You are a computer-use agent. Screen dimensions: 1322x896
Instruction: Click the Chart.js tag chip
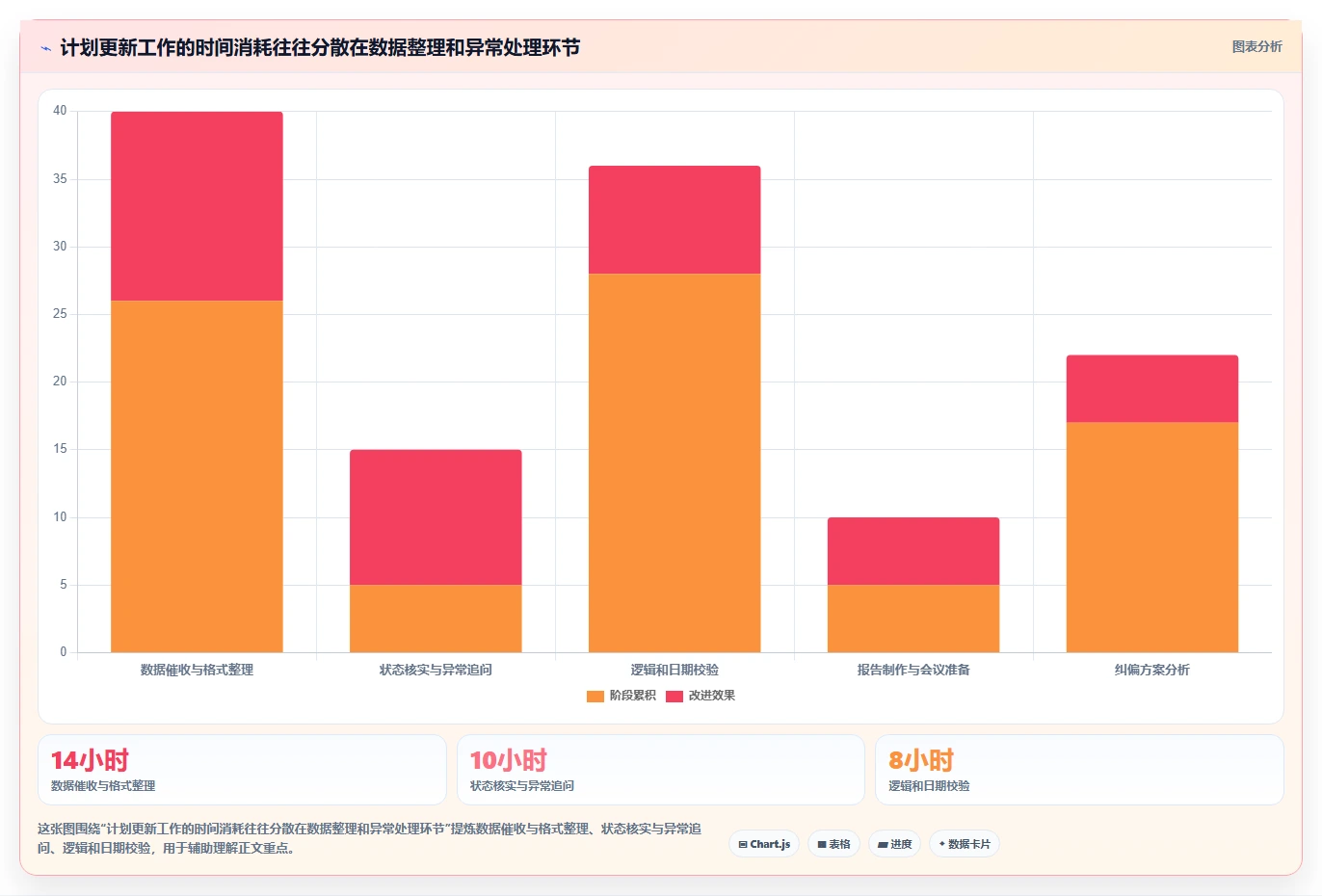click(764, 844)
